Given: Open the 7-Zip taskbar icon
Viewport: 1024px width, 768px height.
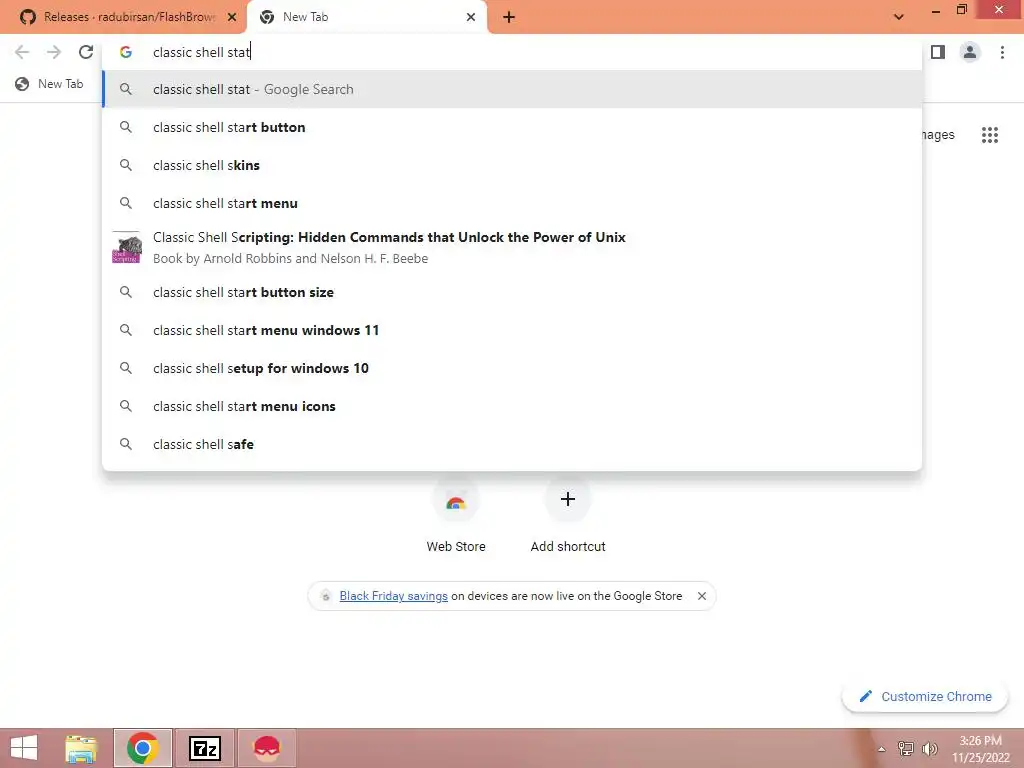Looking at the screenshot, I should [x=204, y=748].
